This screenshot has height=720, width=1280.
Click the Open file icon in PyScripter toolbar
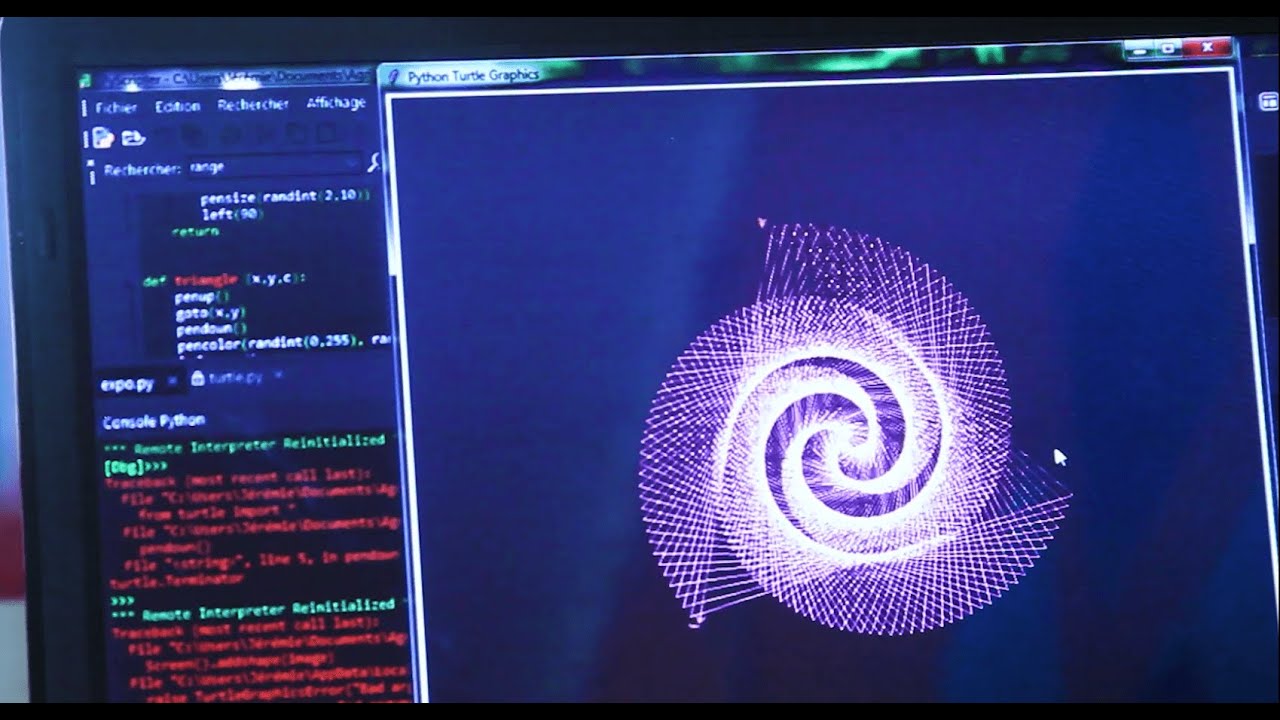tap(133, 138)
